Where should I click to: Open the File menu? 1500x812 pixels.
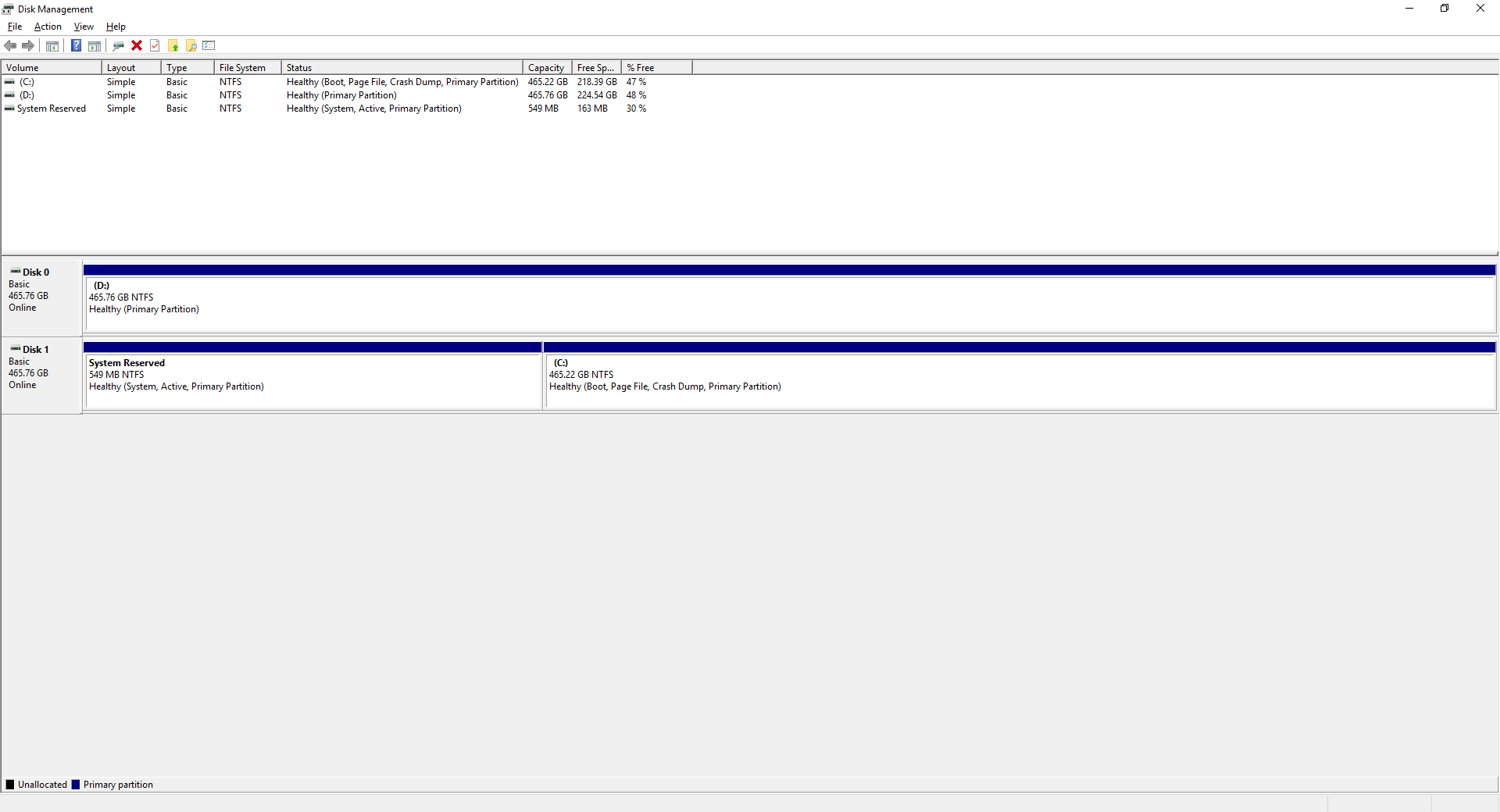(x=15, y=27)
